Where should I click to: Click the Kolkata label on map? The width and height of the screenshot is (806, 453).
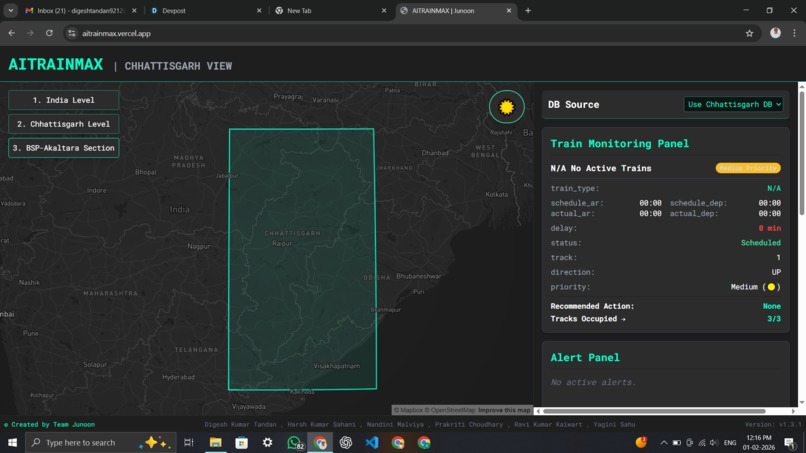[x=497, y=194]
